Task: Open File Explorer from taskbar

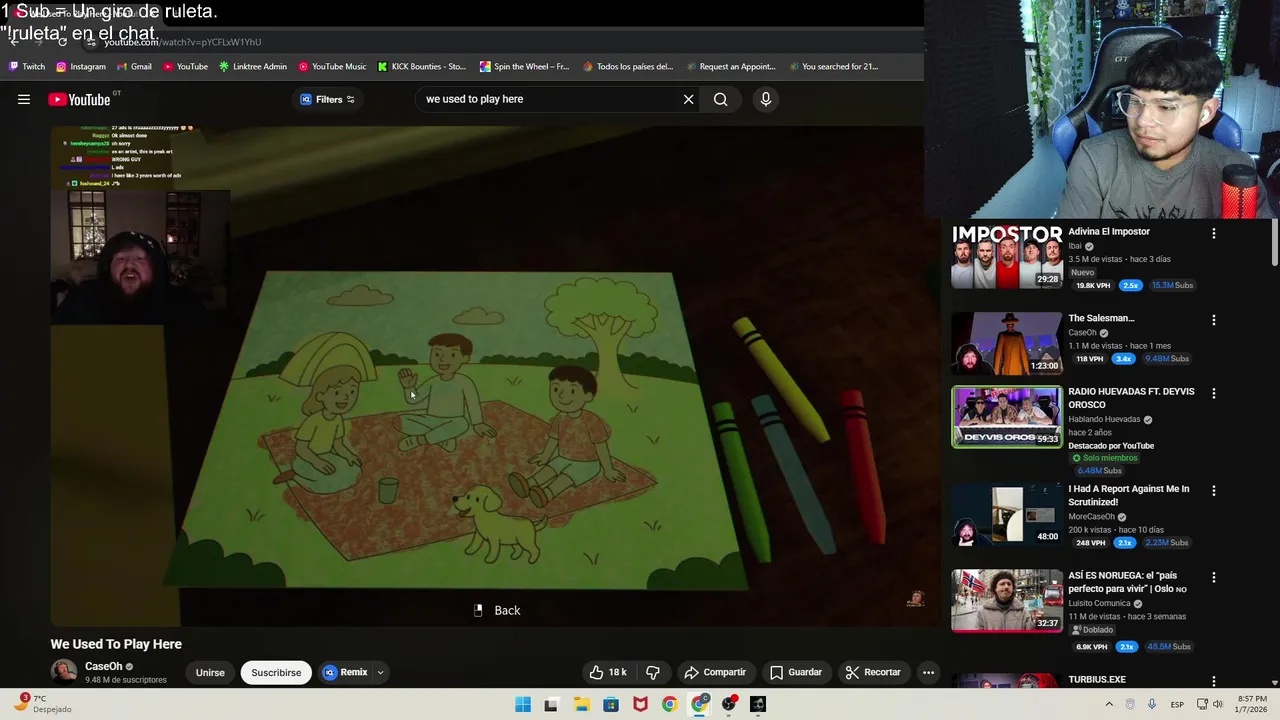Action: [582, 704]
